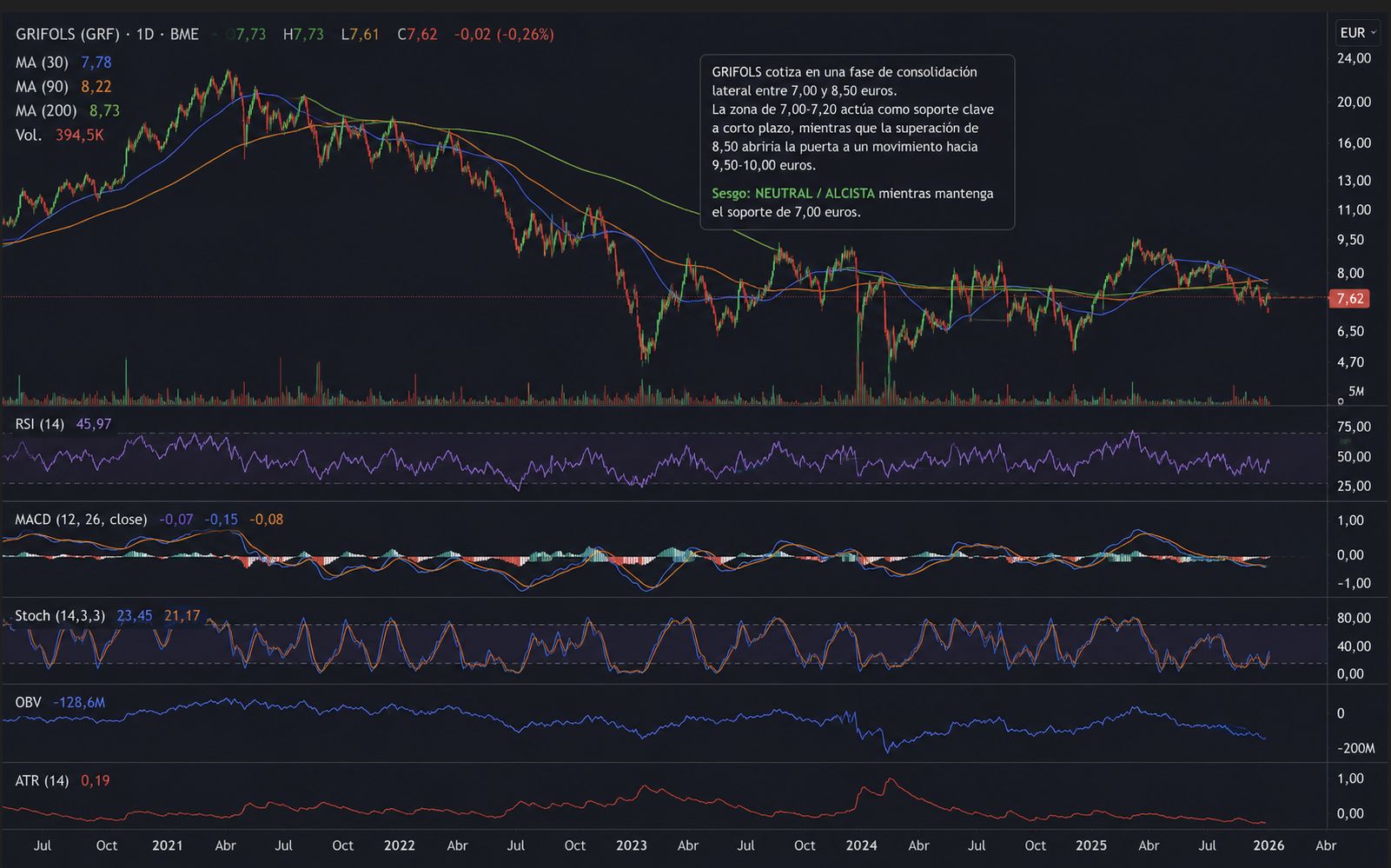Click the red 7,62 current price tag

[x=1350, y=299]
